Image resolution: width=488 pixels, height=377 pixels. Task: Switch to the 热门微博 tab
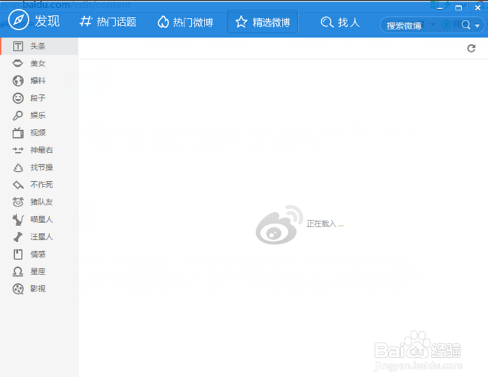[x=185, y=22]
